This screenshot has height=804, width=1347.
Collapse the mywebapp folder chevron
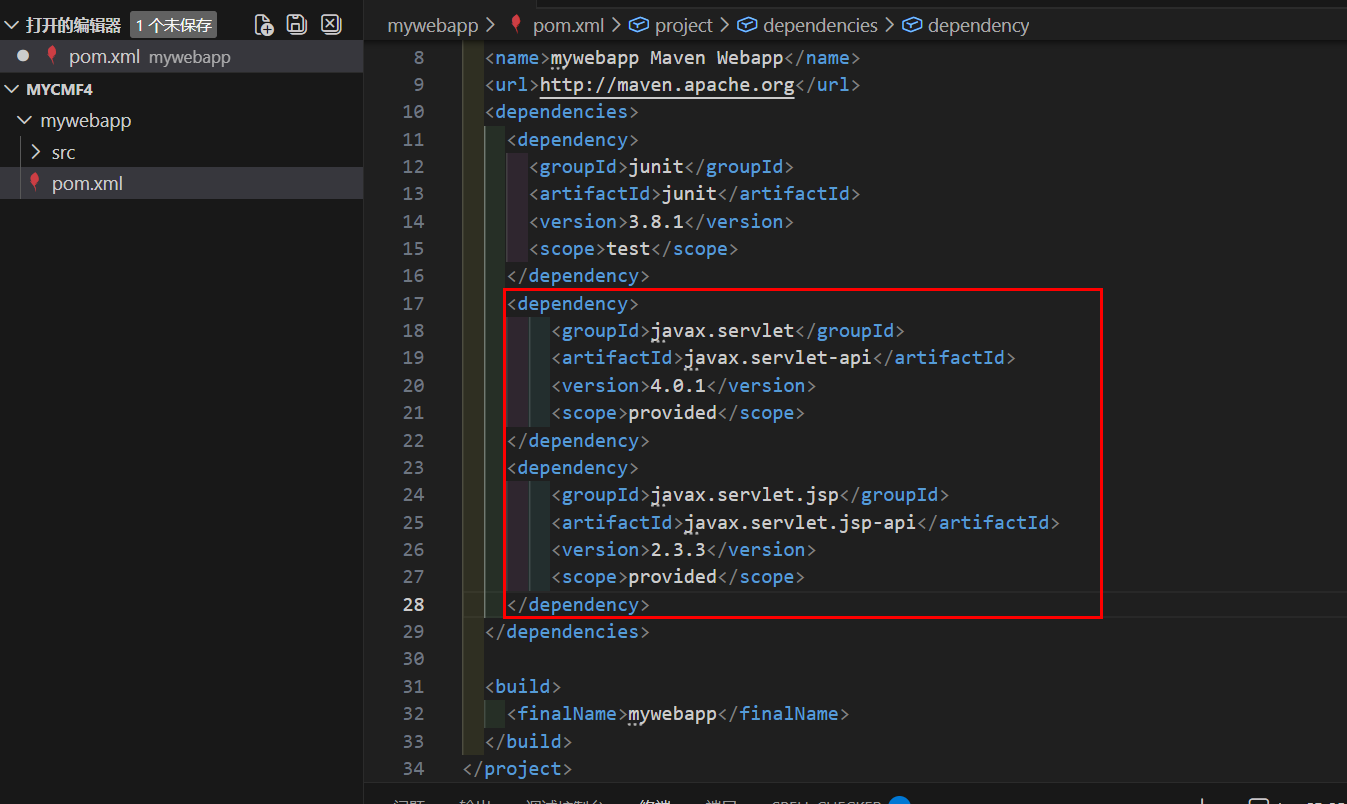pos(25,120)
